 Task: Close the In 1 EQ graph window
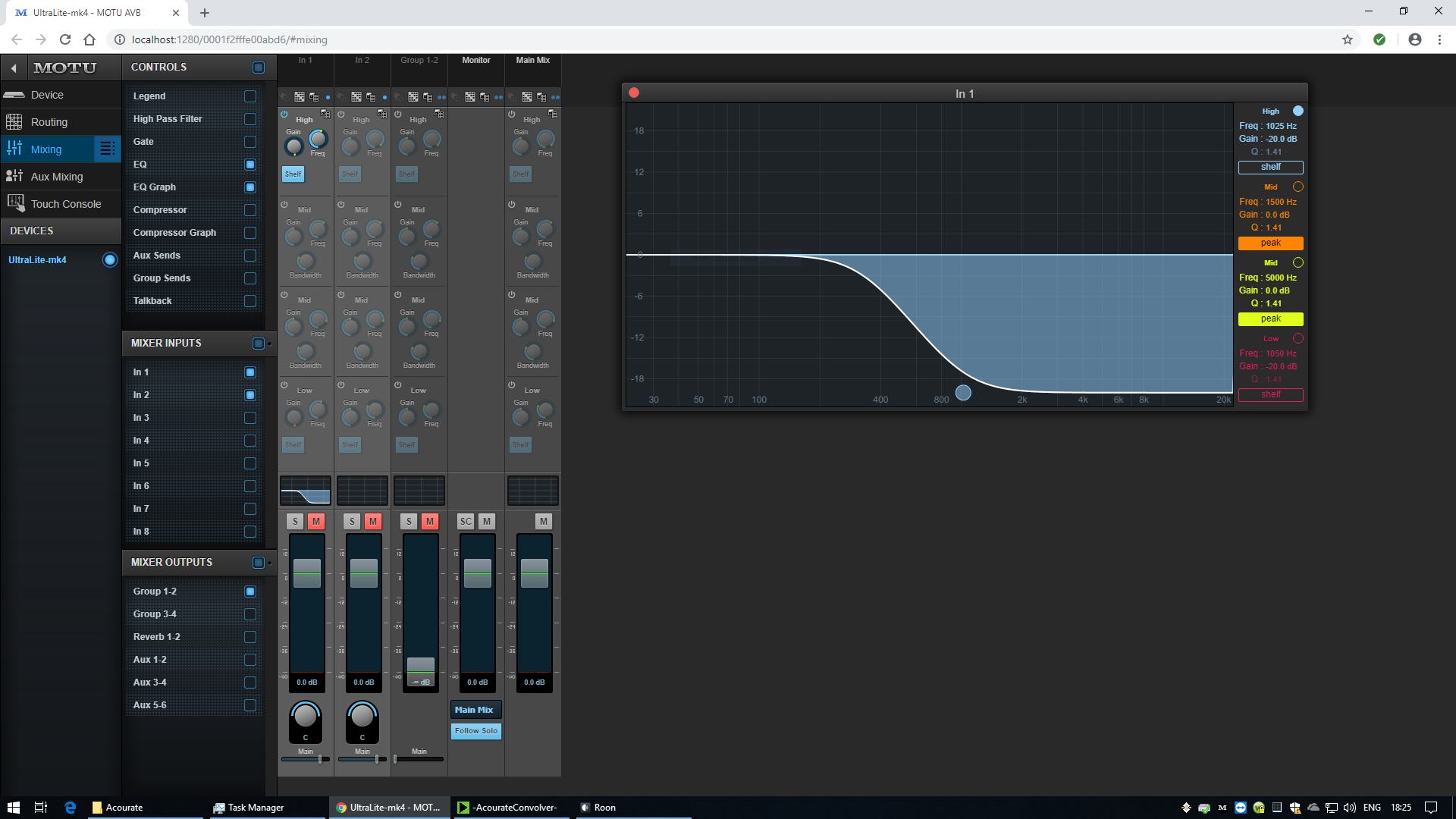pyautogui.click(x=634, y=93)
